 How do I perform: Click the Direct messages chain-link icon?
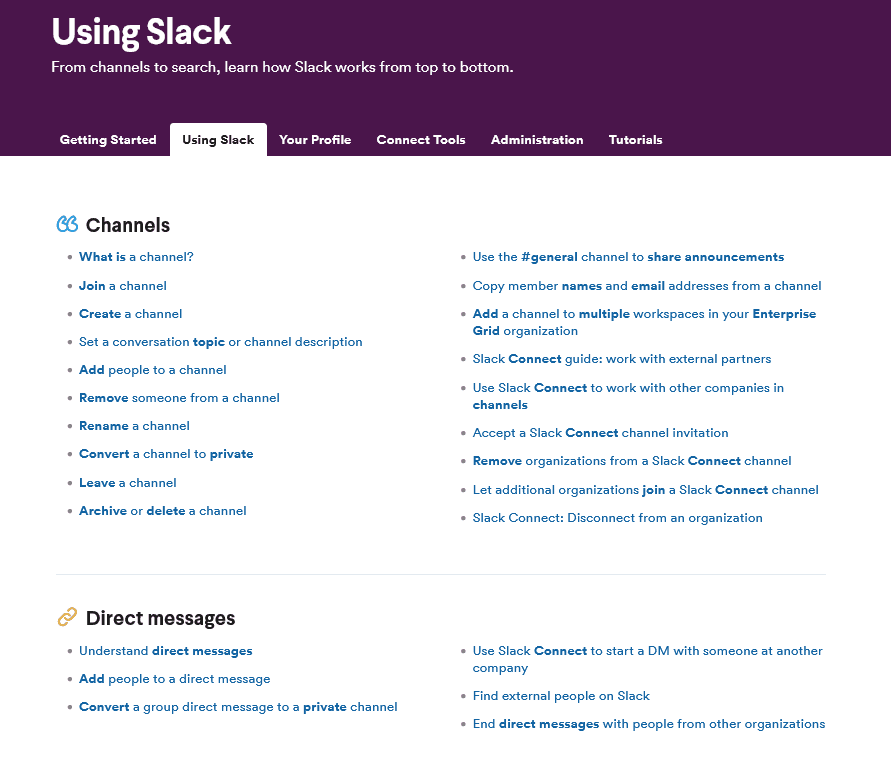point(67,618)
